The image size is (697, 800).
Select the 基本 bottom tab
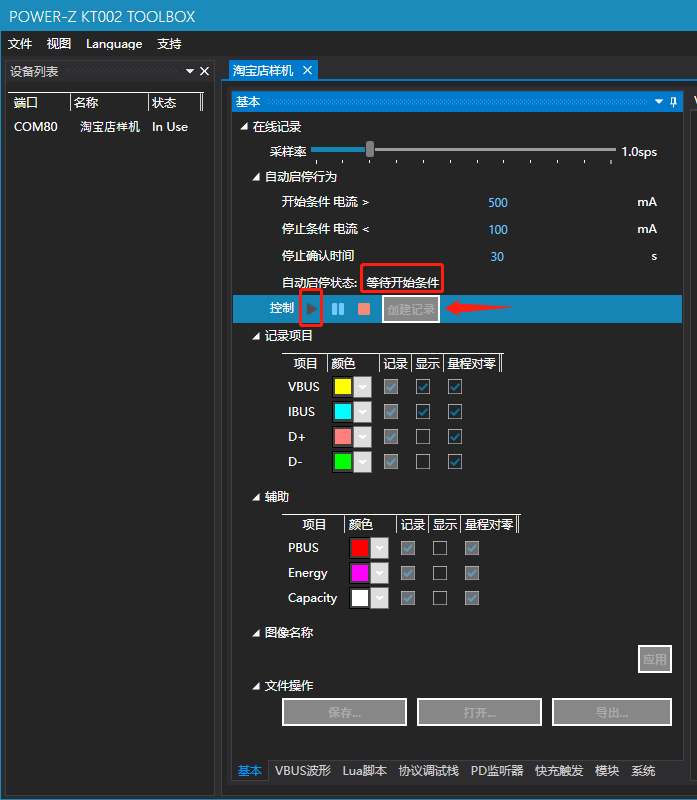click(x=250, y=770)
